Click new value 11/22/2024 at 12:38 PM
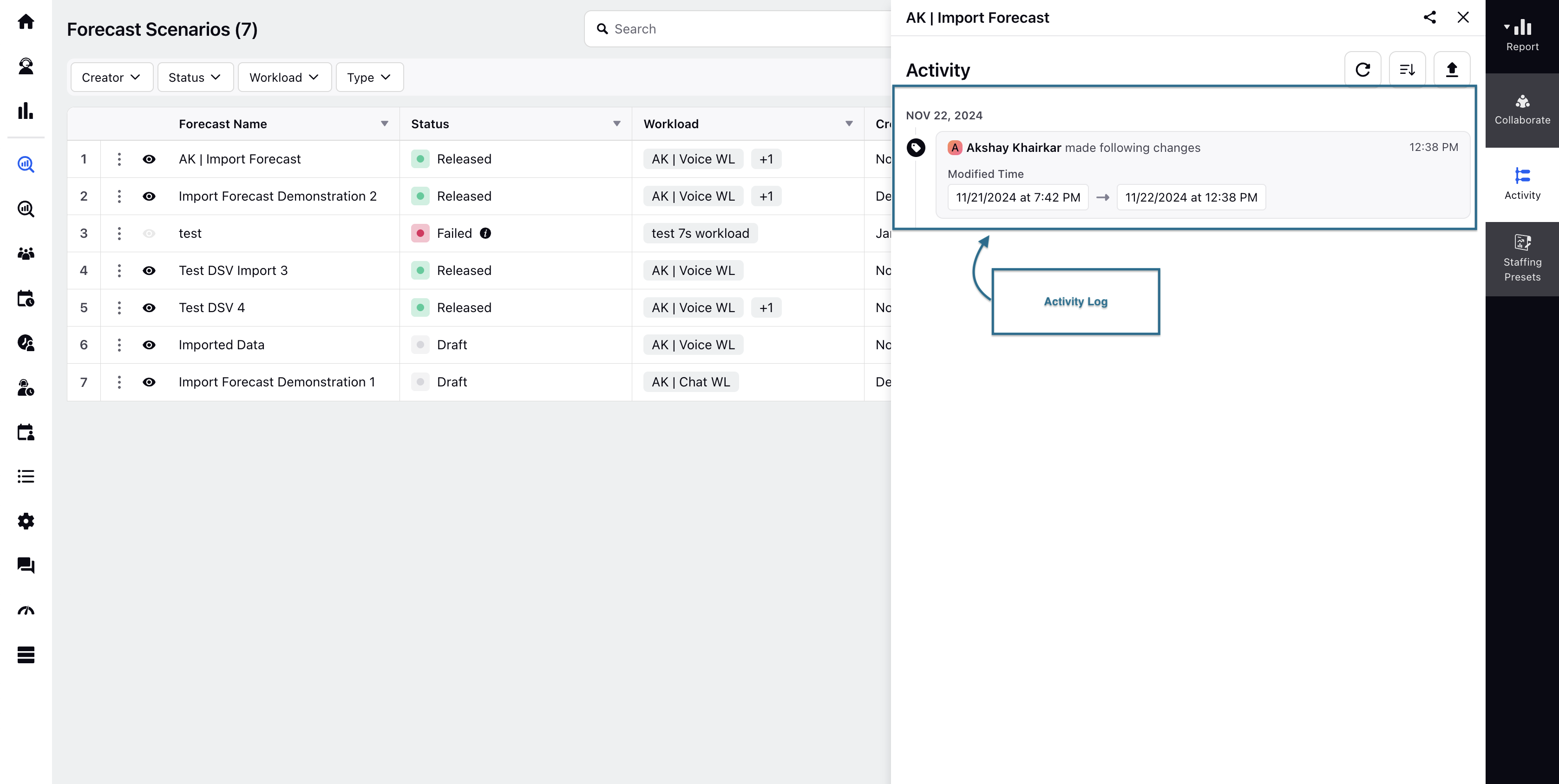 [1191, 197]
